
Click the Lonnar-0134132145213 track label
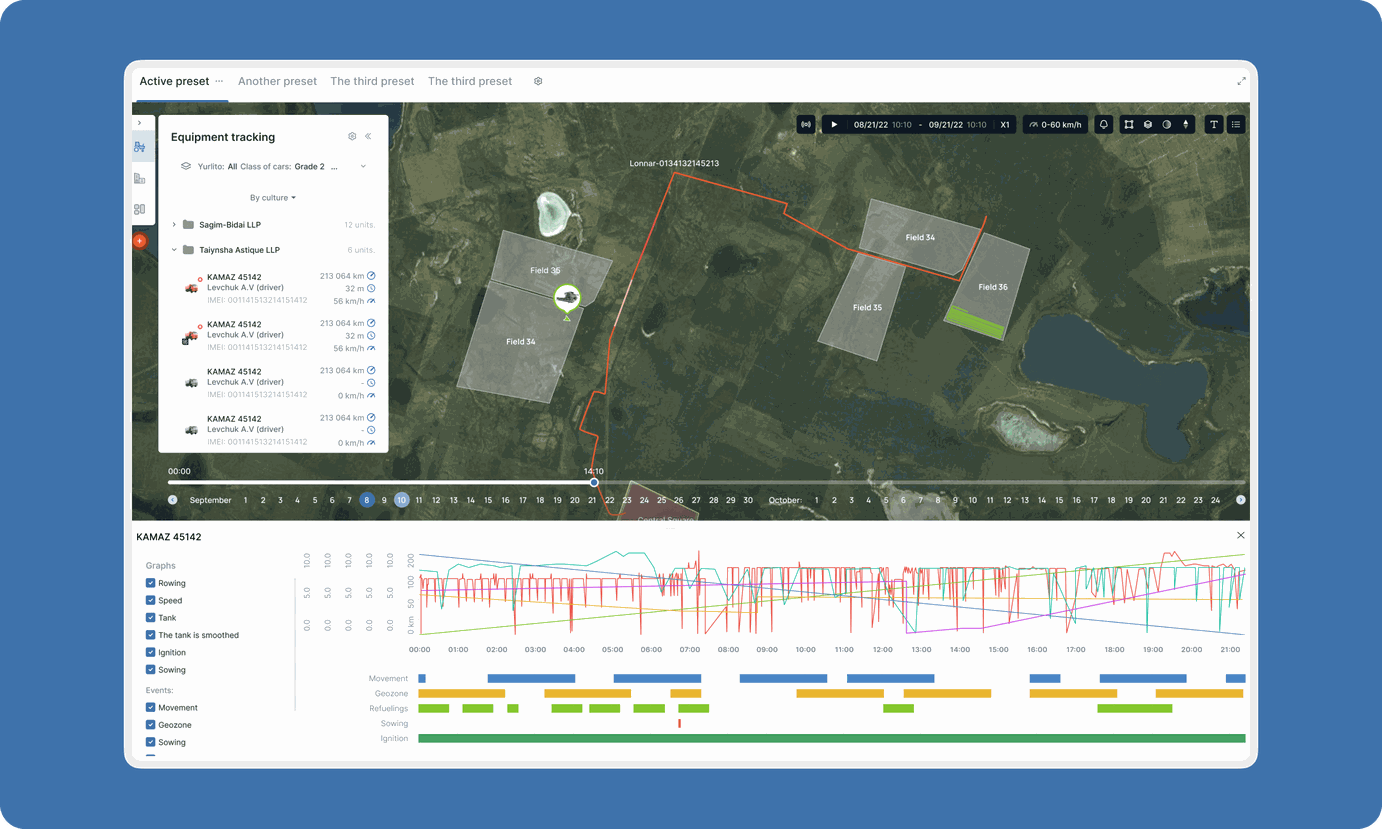(674, 163)
